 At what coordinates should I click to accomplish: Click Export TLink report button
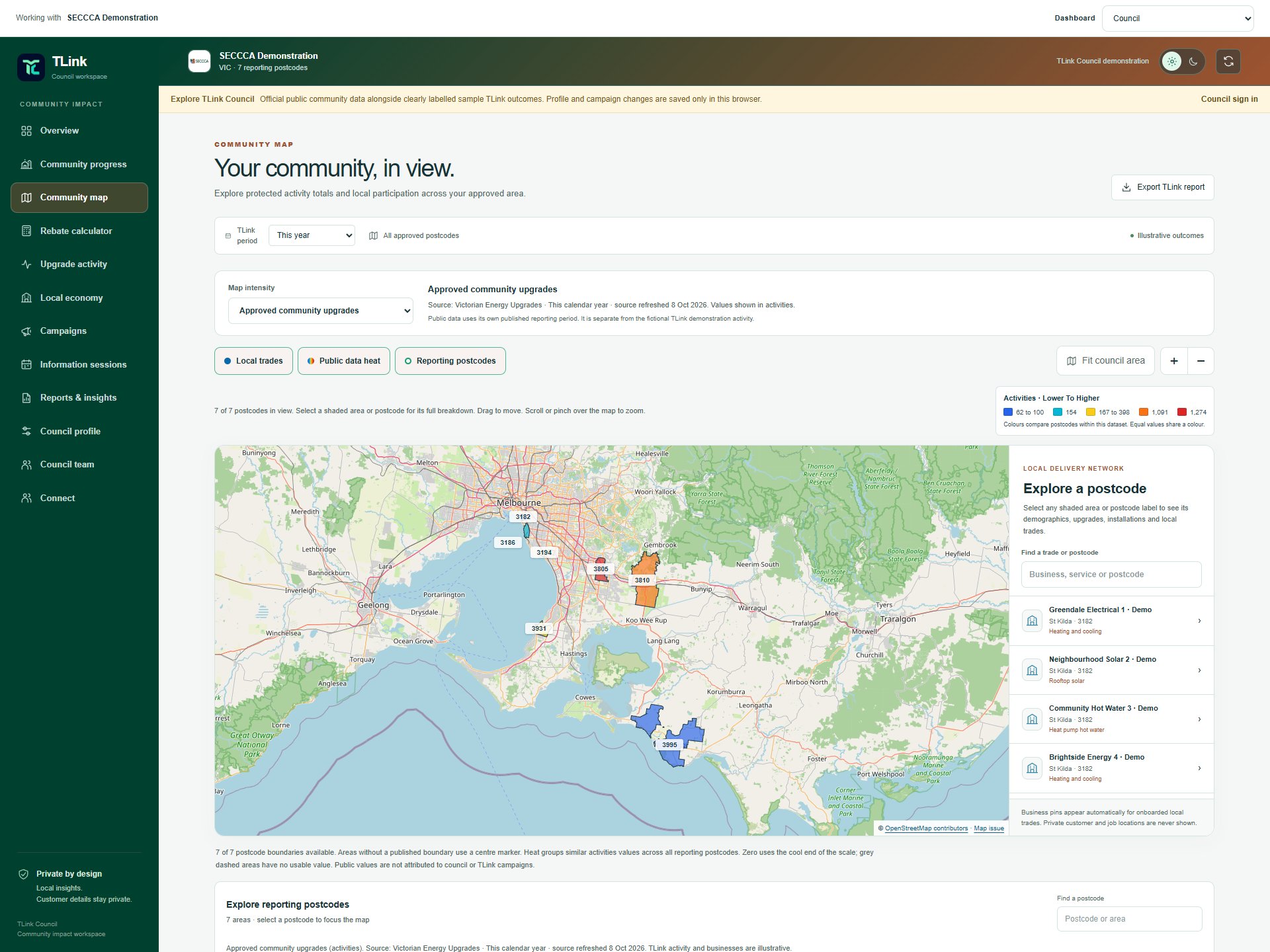pyautogui.click(x=1163, y=187)
